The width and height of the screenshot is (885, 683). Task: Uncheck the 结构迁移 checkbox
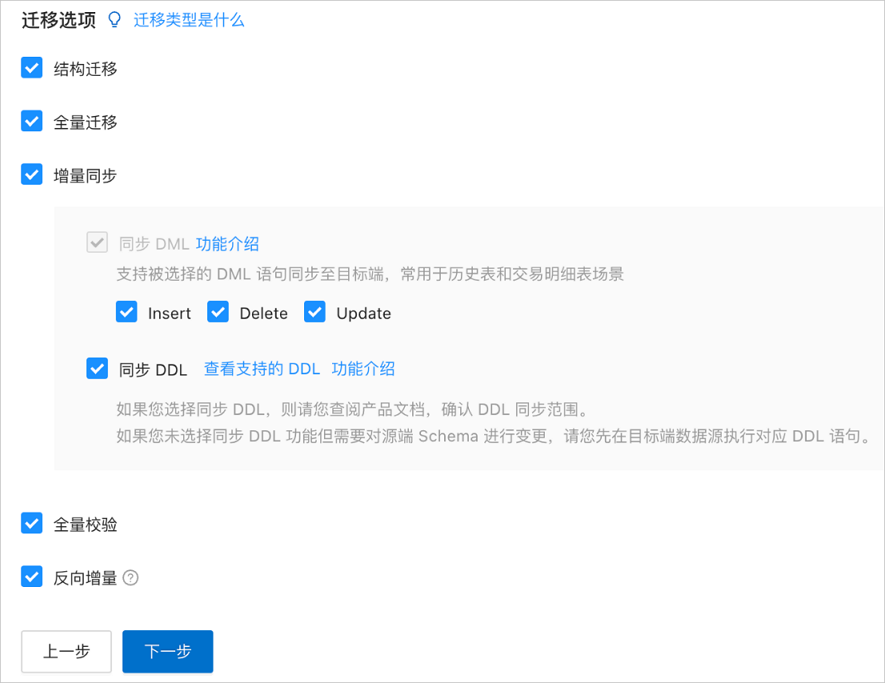click(32, 68)
